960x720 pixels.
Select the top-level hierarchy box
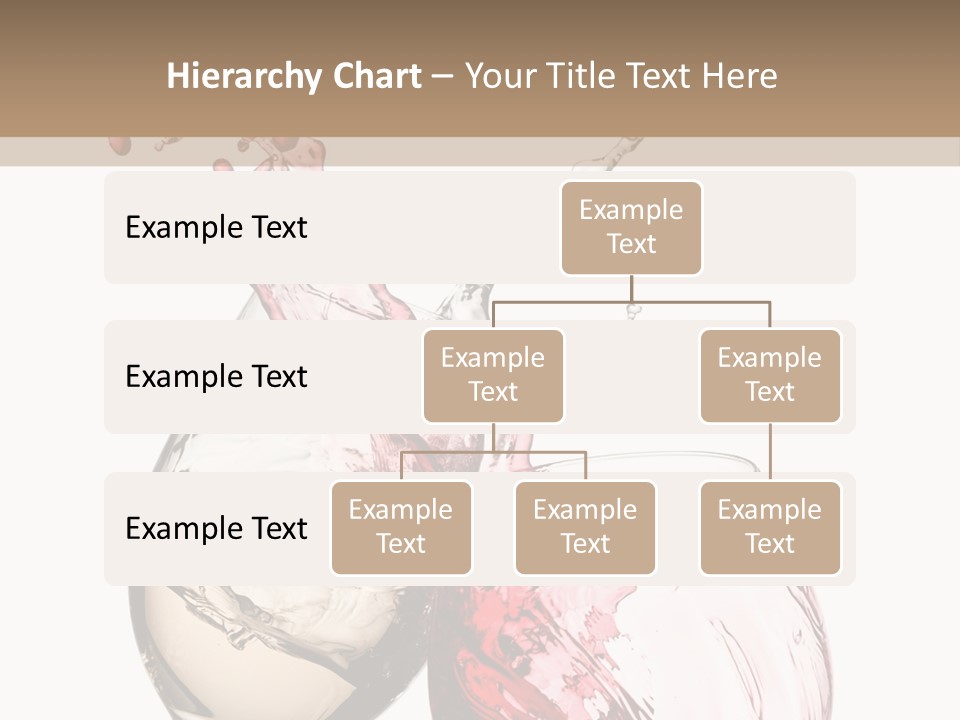point(631,228)
